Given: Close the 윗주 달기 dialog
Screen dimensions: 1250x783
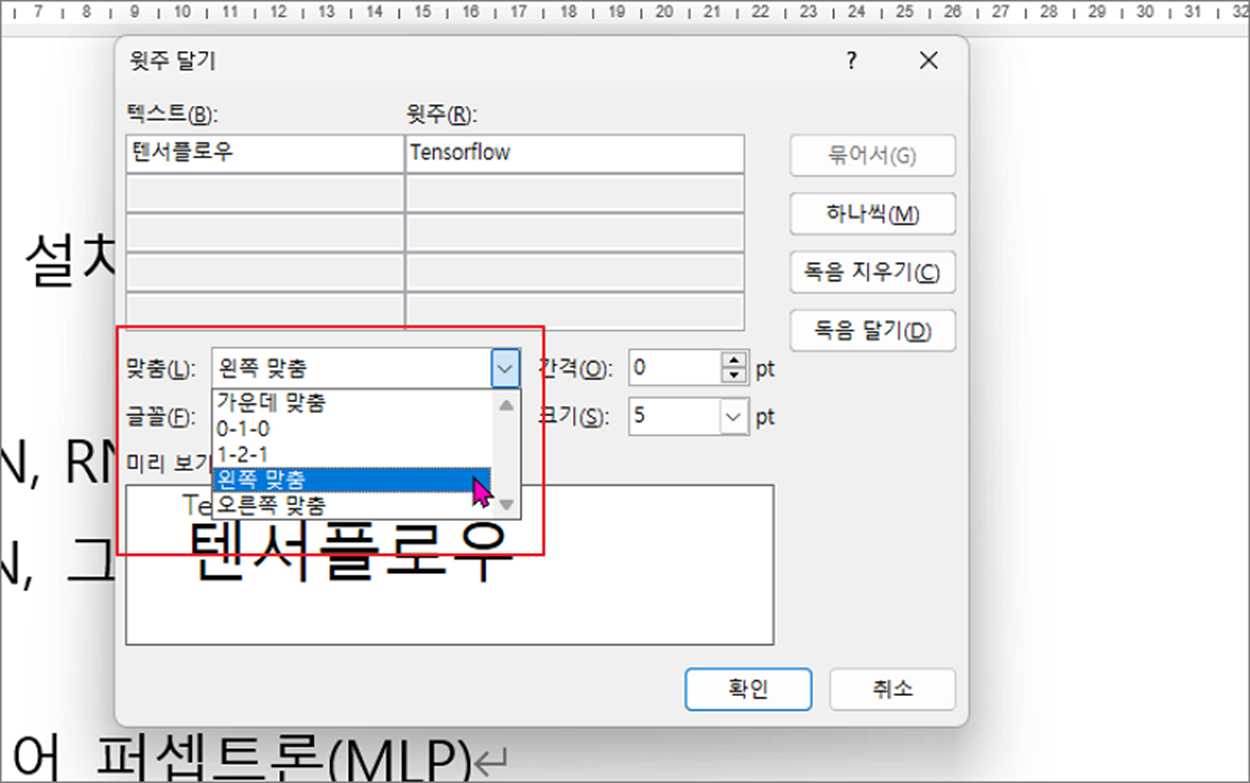Looking at the screenshot, I should [x=929, y=61].
